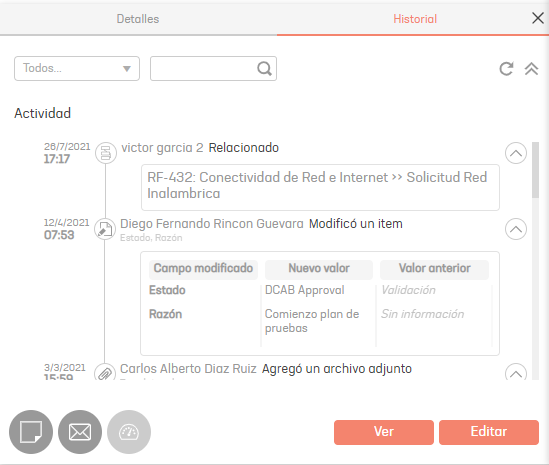Click the activity list vertical scrollbar thumb
Image resolution: width=549 pixels, height=465 pixels.
pos(535,170)
